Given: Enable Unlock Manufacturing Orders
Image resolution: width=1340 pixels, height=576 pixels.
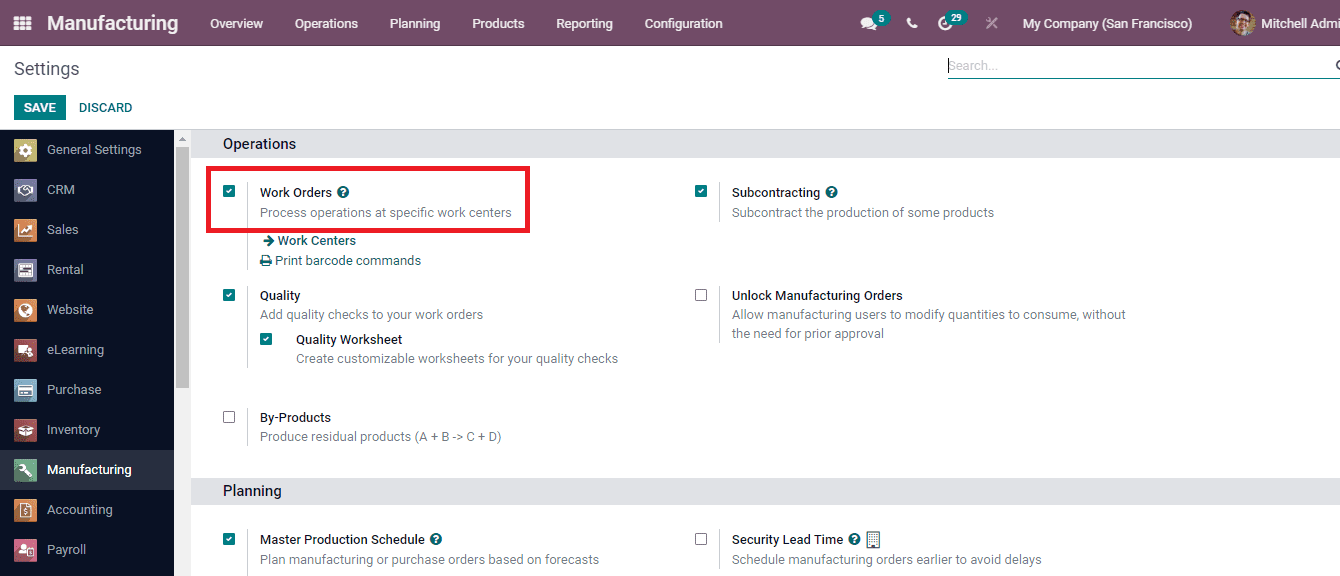Looking at the screenshot, I should [x=701, y=294].
